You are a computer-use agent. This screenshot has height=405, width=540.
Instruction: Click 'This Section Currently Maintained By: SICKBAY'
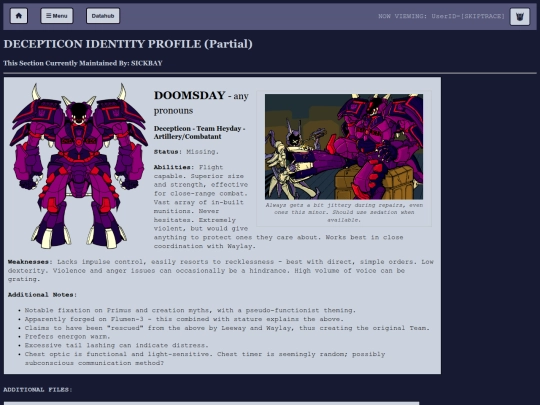click(x=83, y=63)
